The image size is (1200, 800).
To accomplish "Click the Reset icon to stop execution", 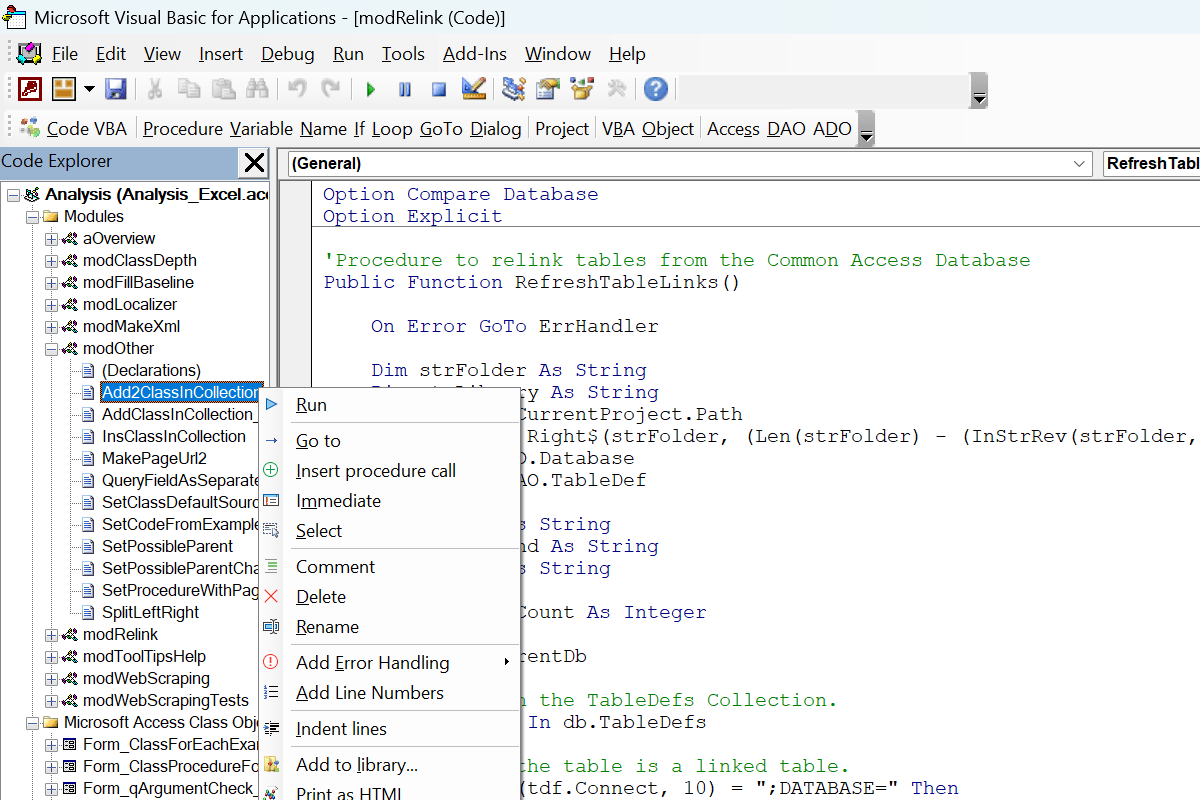I will pyautogui.click(x=438, y=89).
